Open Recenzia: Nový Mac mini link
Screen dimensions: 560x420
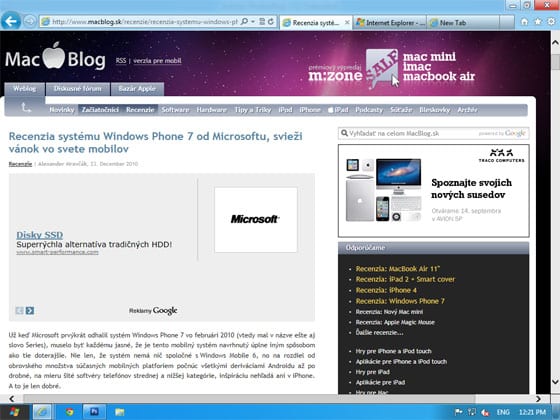point(389,312)
